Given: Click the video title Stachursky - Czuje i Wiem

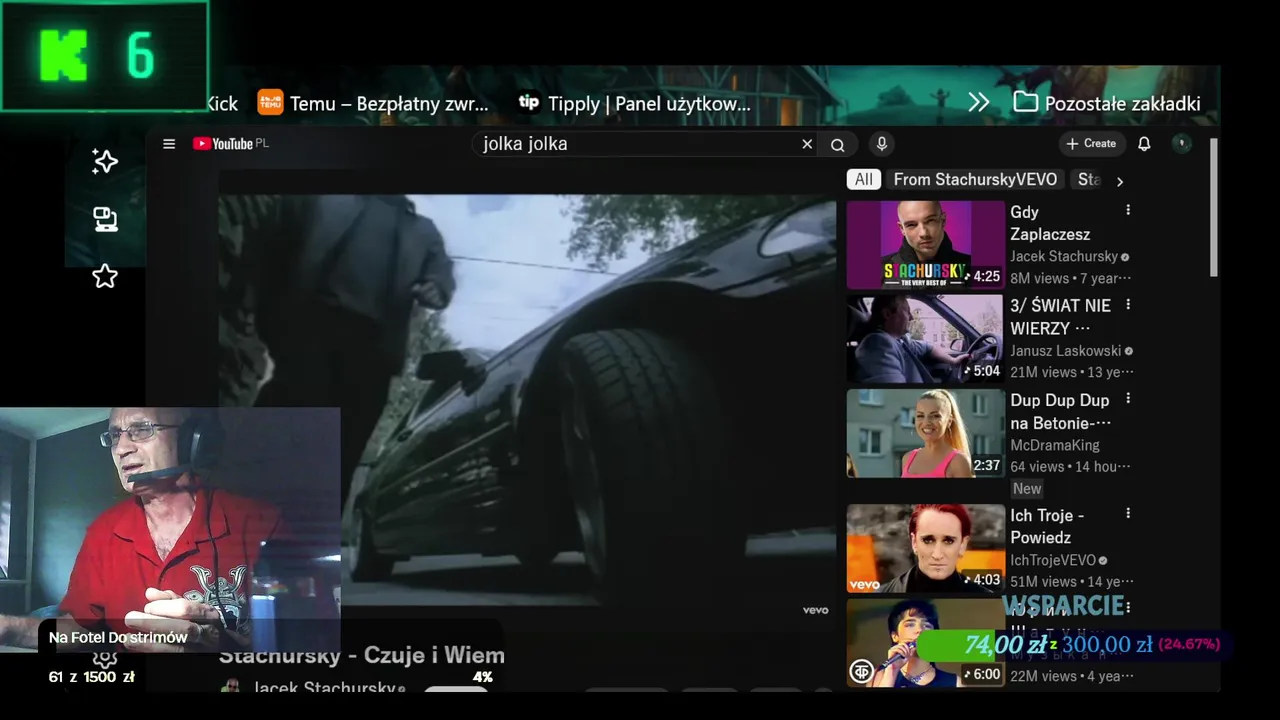Looking at the screenshot, I should (362, 655).
